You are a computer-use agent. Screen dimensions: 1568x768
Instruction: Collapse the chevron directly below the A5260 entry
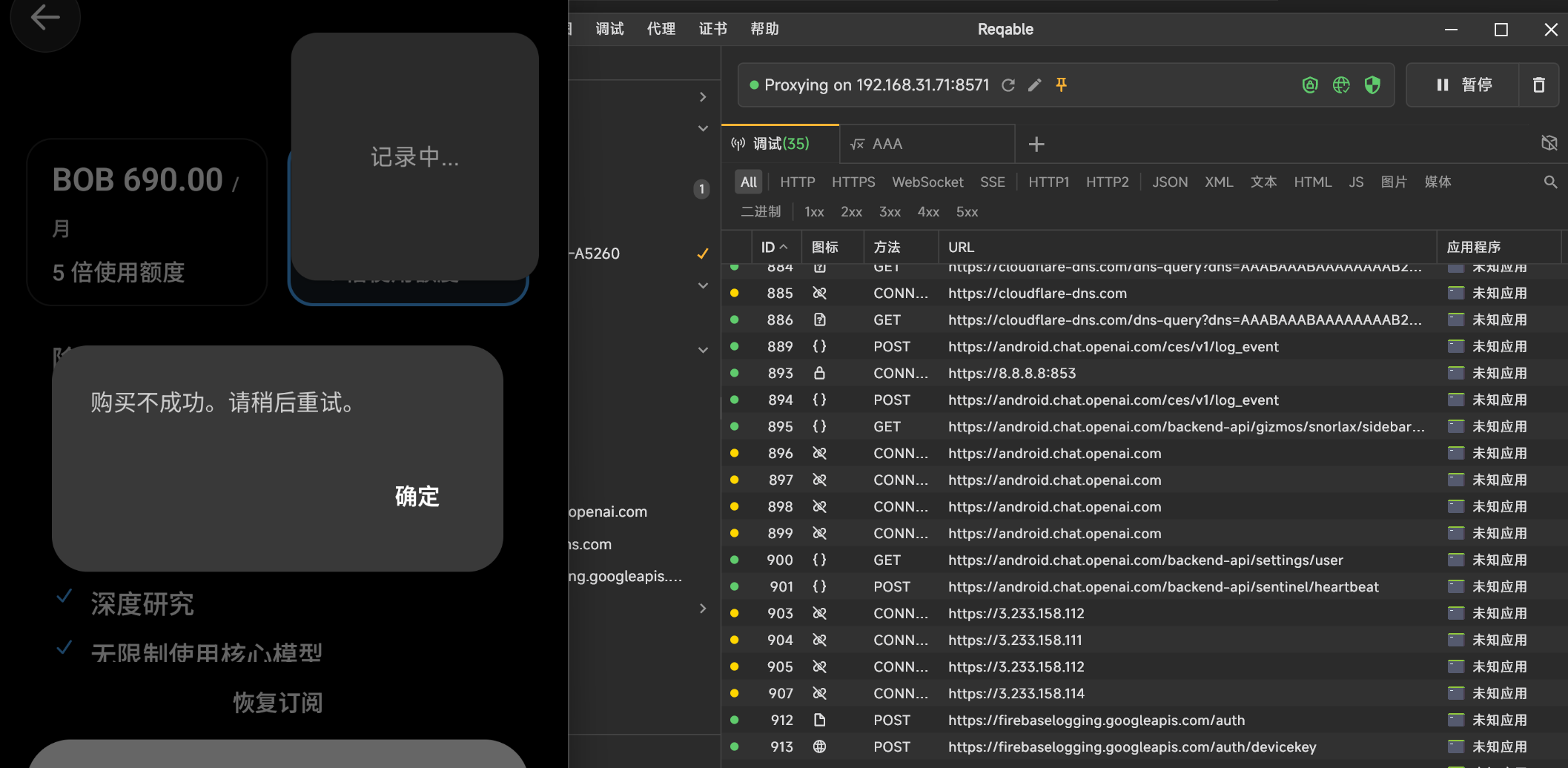703,285
